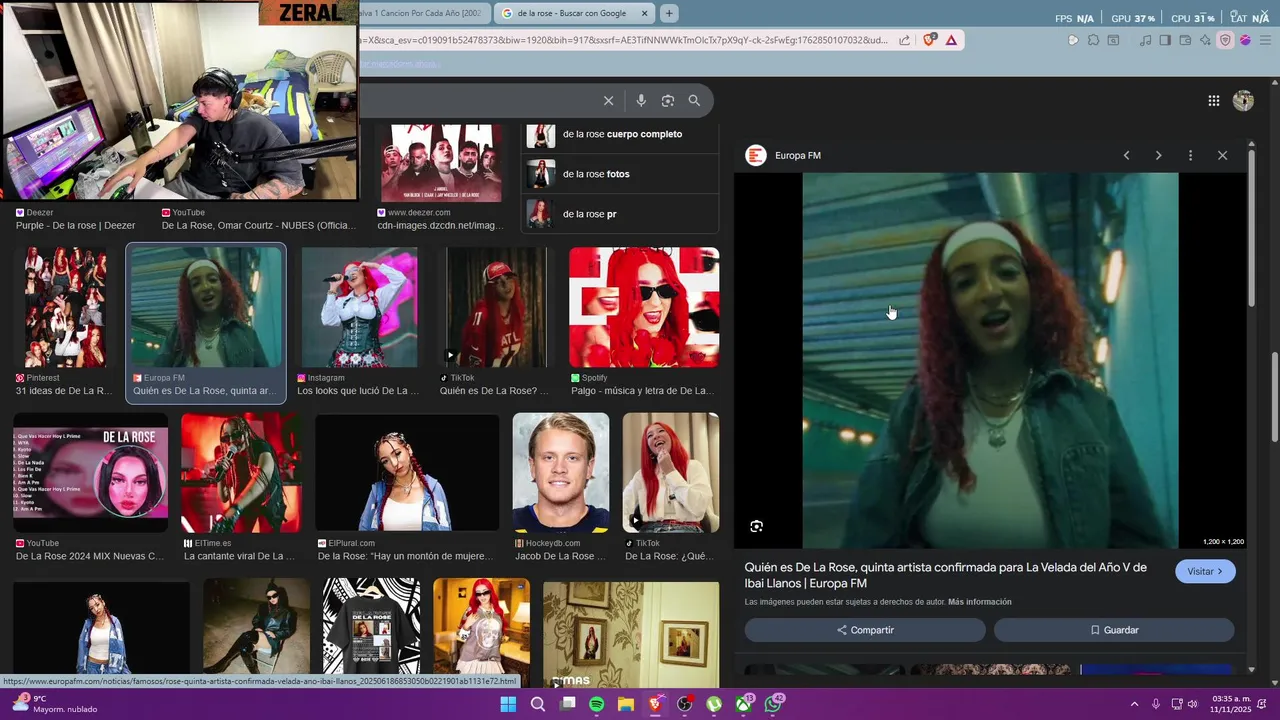Image resolution: width=1280 pixels, height=720 pixels.
Task: Open Spotify from the taskbar
Action: [597, 704]
